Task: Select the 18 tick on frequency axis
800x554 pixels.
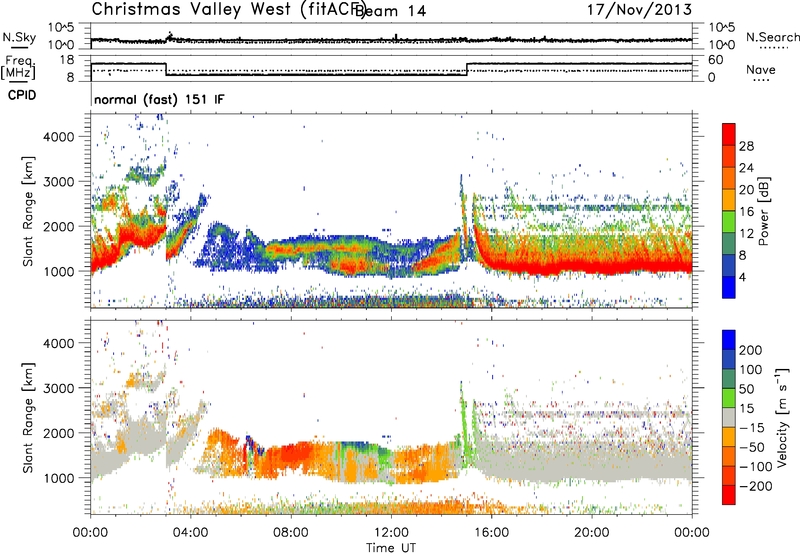Action: coord(67,60)
